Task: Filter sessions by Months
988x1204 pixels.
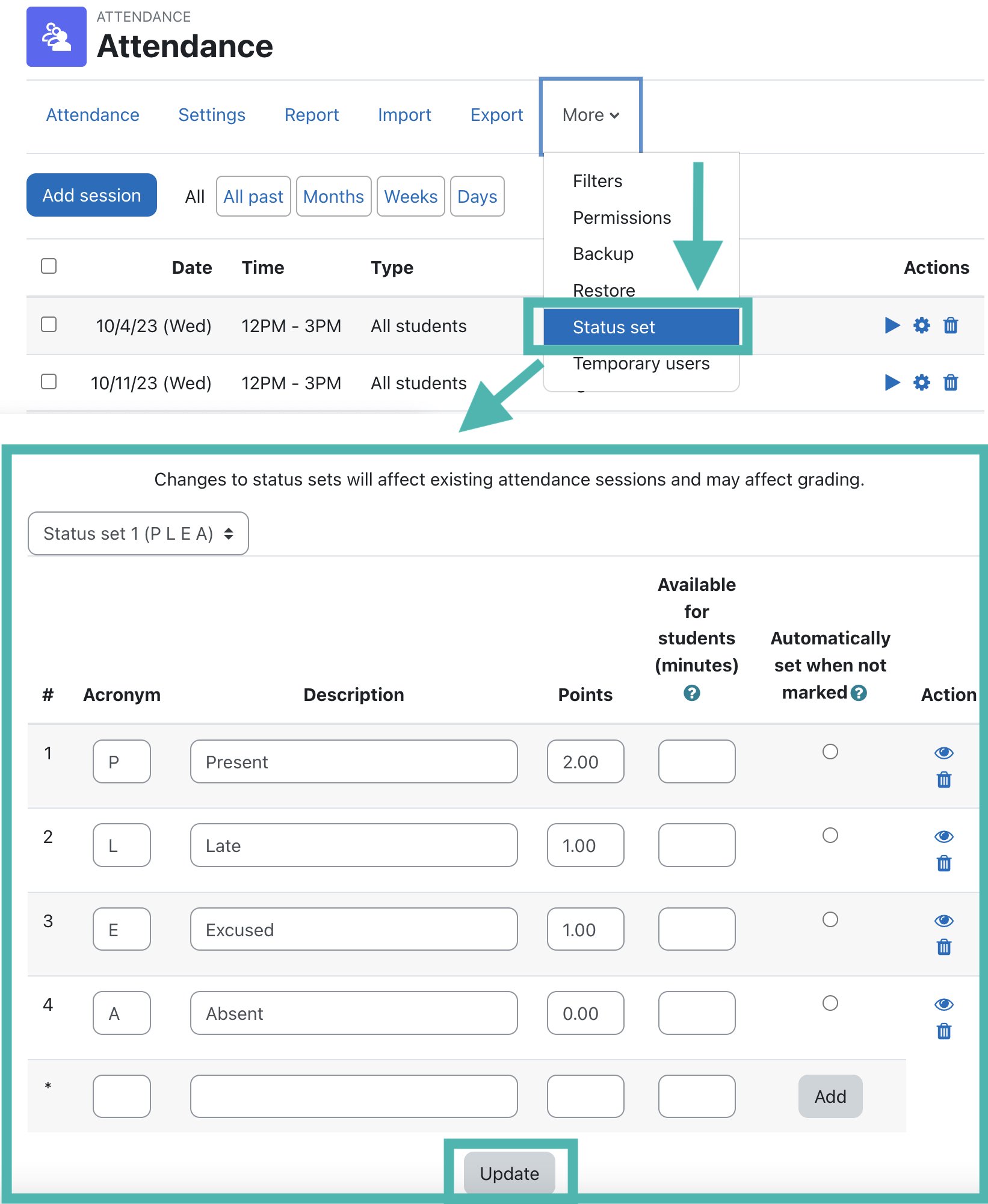Action: [333, 196]
